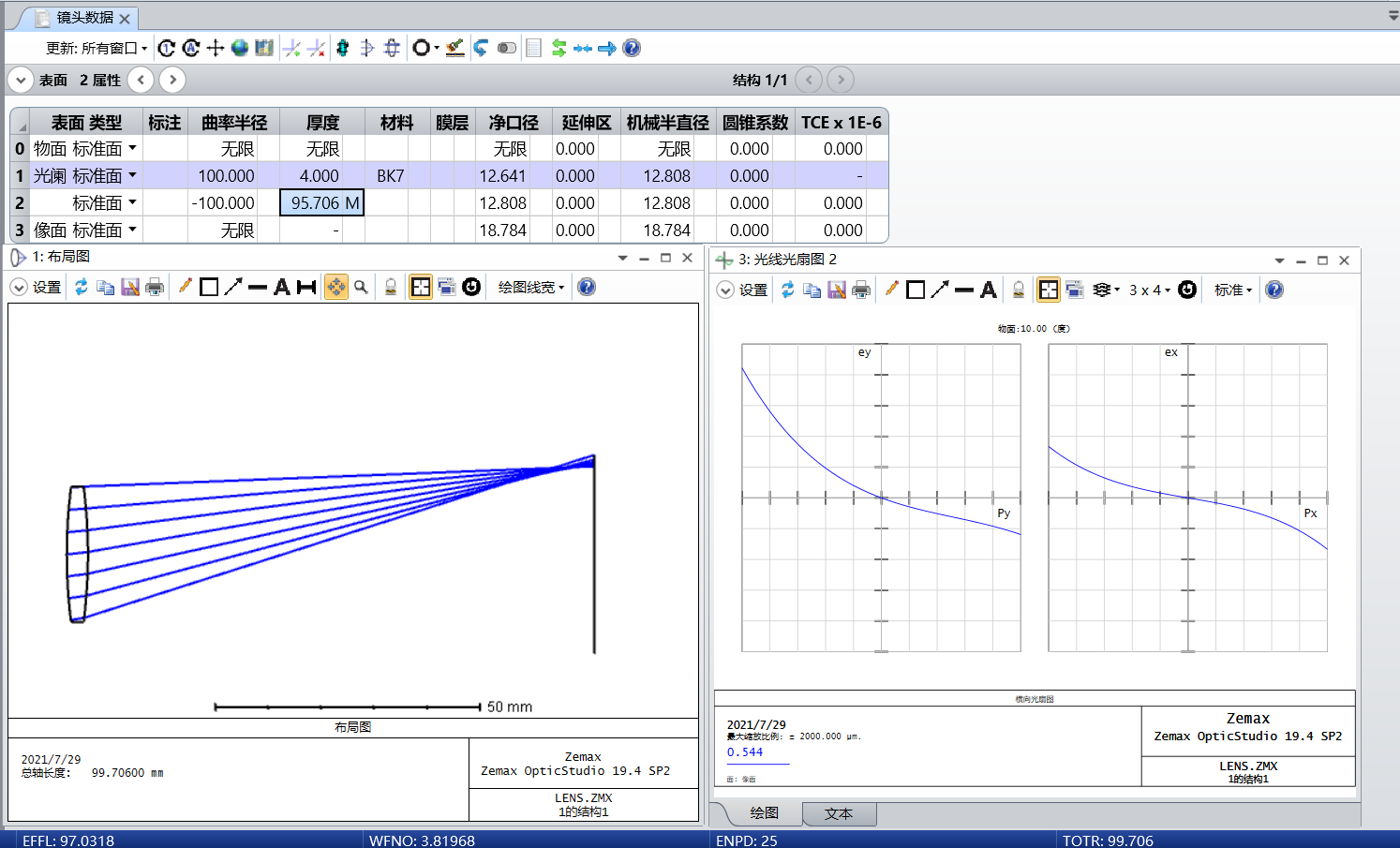This screenshot has height=848, width=1400.
Task: Toggle the fit-frame icon in ray fan window
Action: pyautogui.click(x=1049, y=290)
